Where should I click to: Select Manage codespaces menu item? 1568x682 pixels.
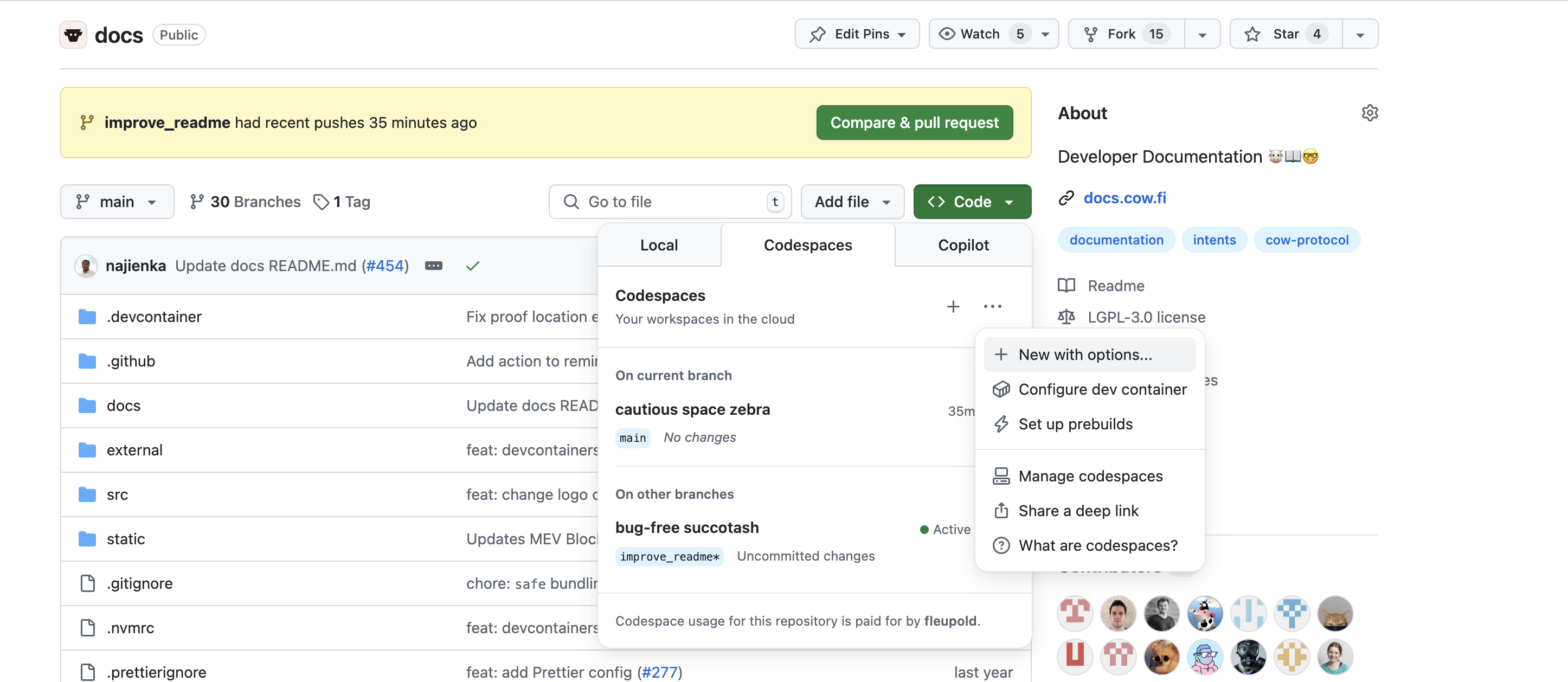1090,477
